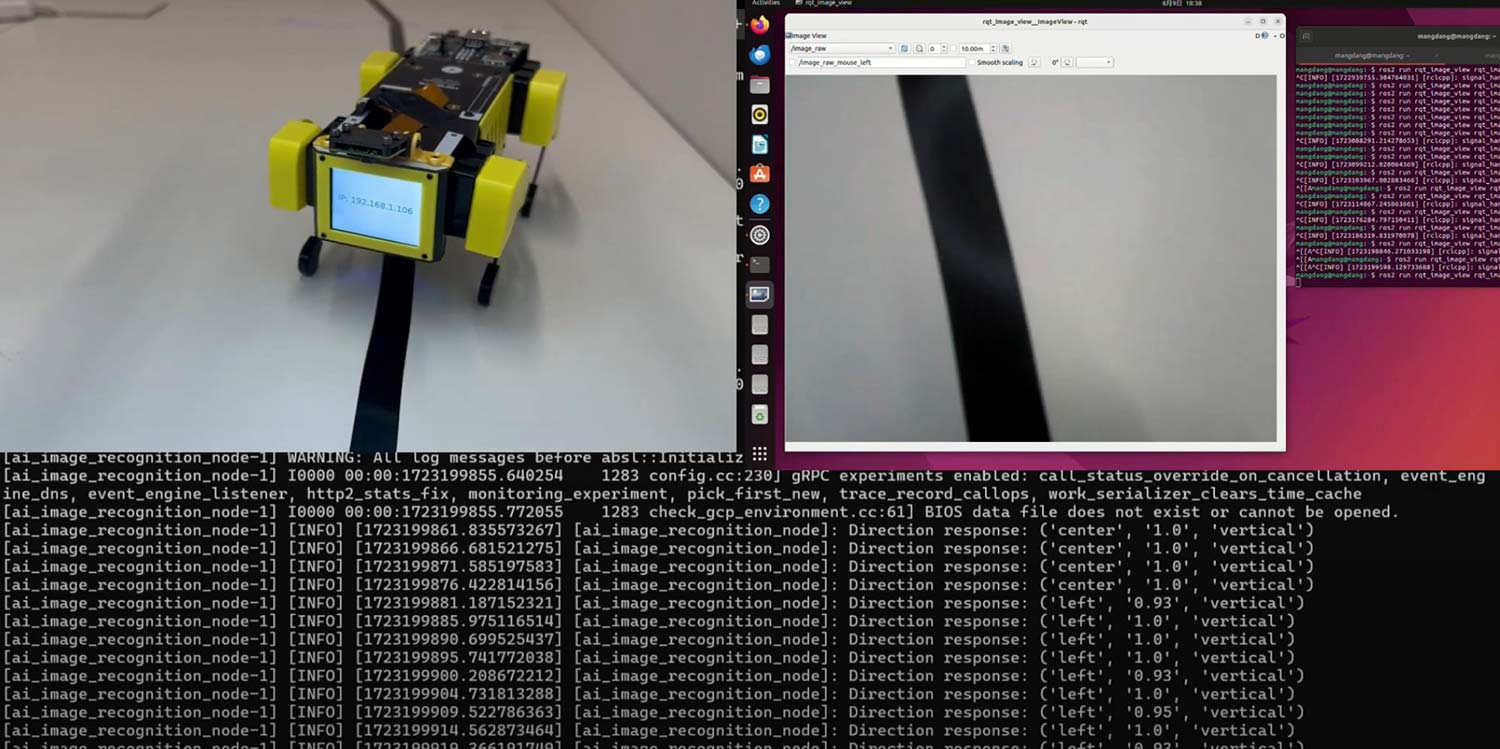Open Thunderbird mail from the dock
1500x749 pixels.
tap(760, 55)
